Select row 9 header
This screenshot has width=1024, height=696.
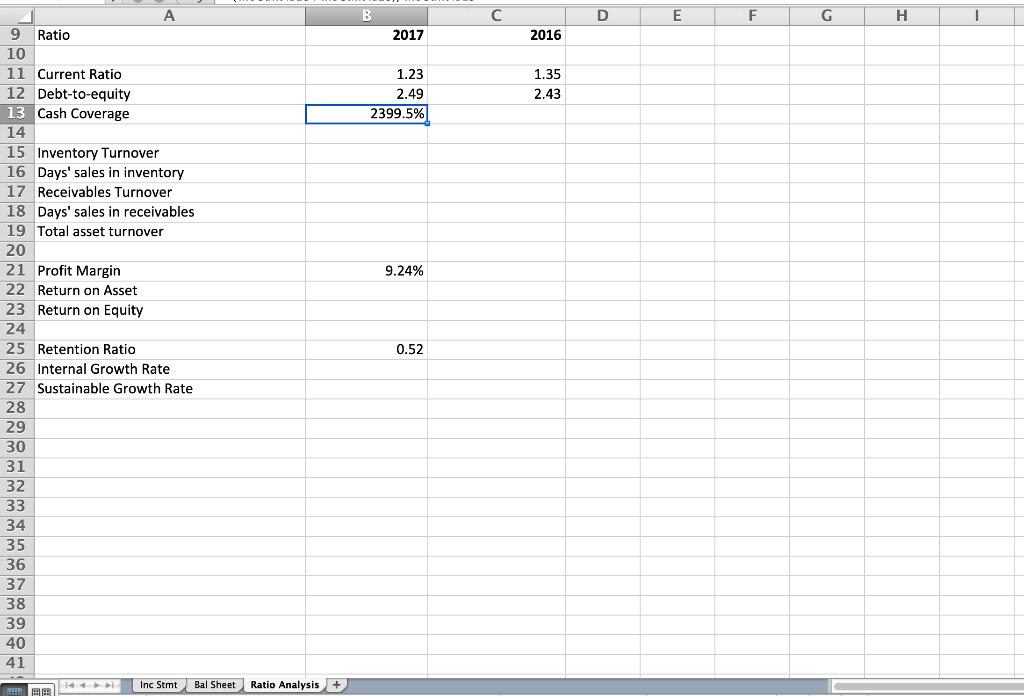[17, 35]
